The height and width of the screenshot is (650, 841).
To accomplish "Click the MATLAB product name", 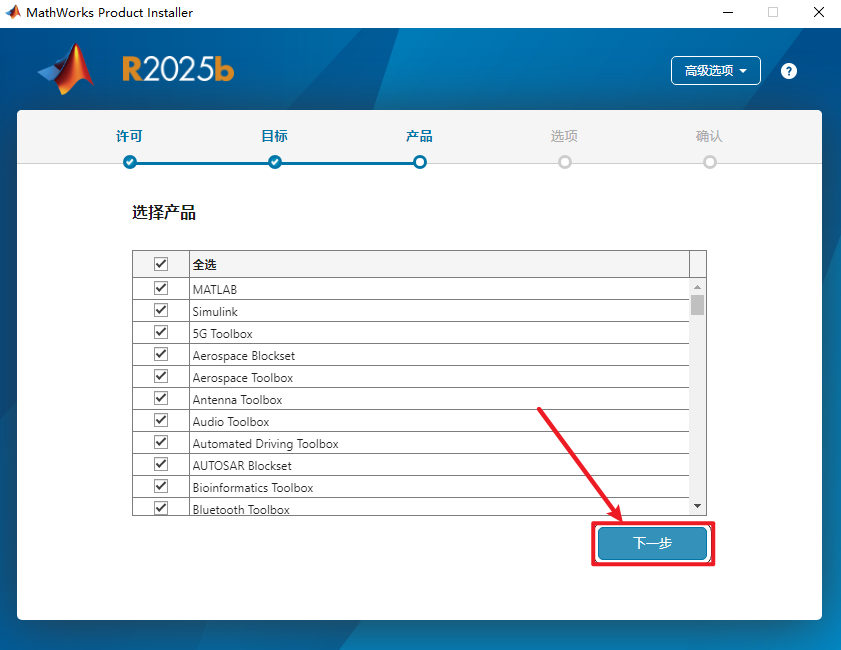I will [215, 290].
